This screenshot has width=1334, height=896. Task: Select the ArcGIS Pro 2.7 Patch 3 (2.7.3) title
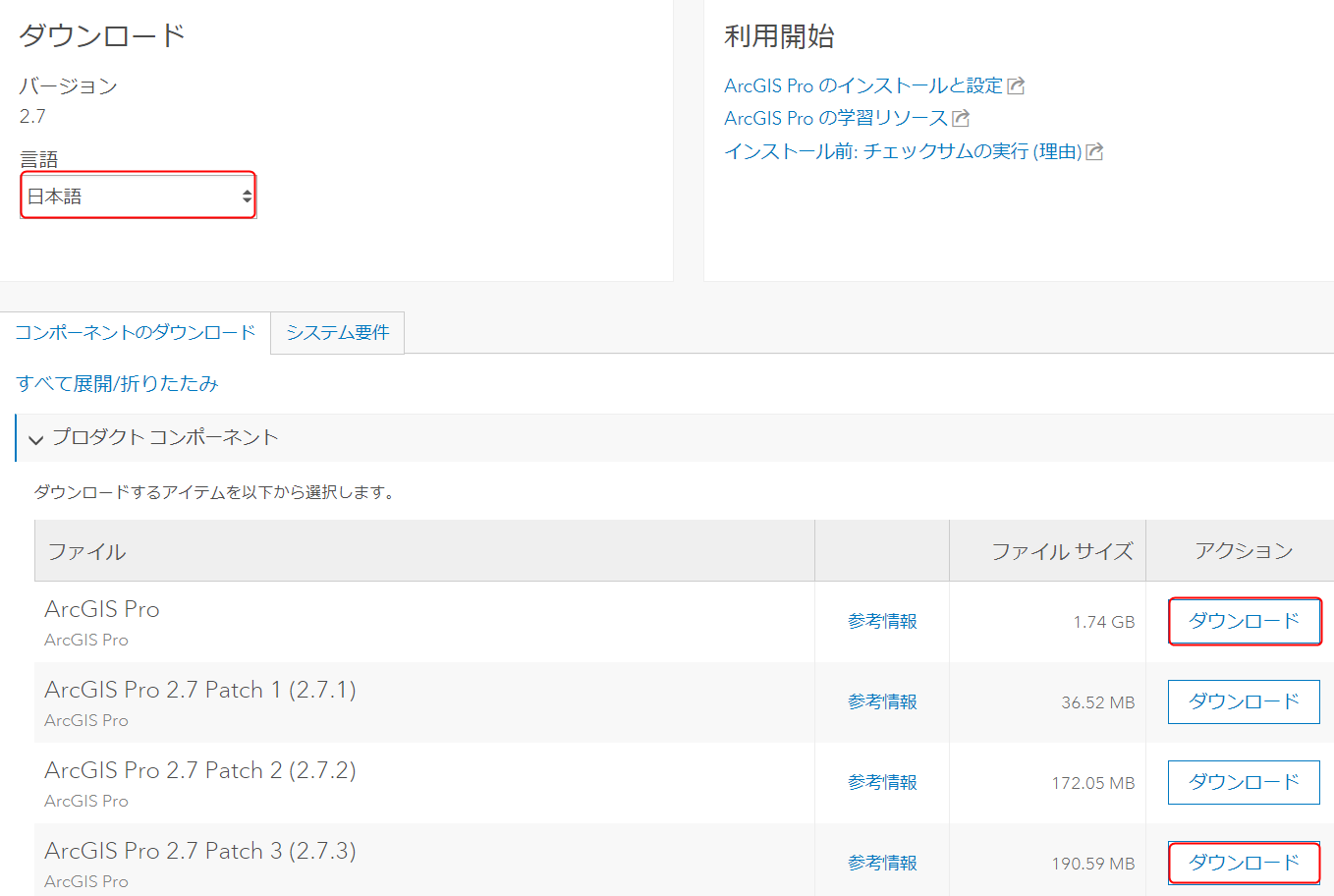(x=200, y=851)
